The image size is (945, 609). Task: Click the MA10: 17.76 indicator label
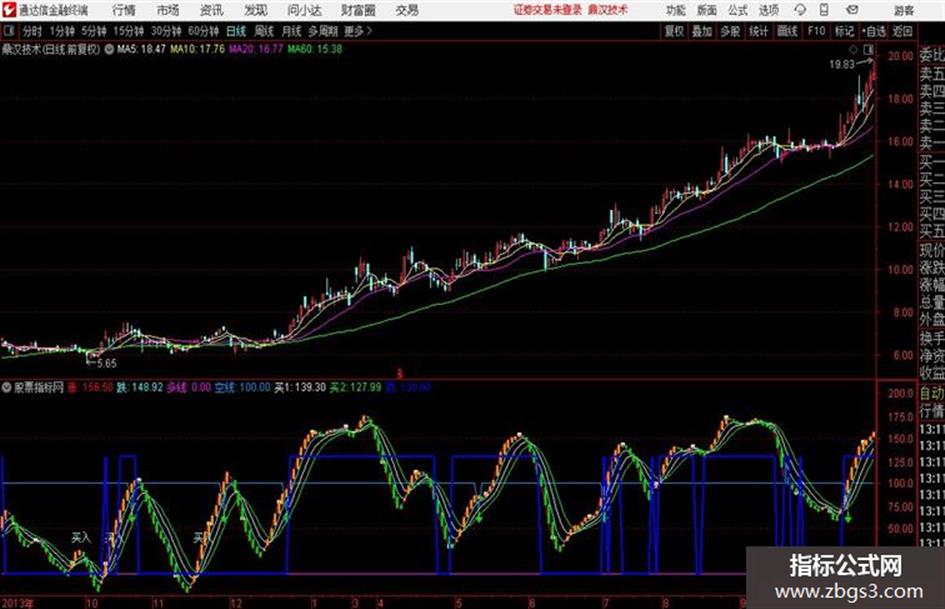198,49
